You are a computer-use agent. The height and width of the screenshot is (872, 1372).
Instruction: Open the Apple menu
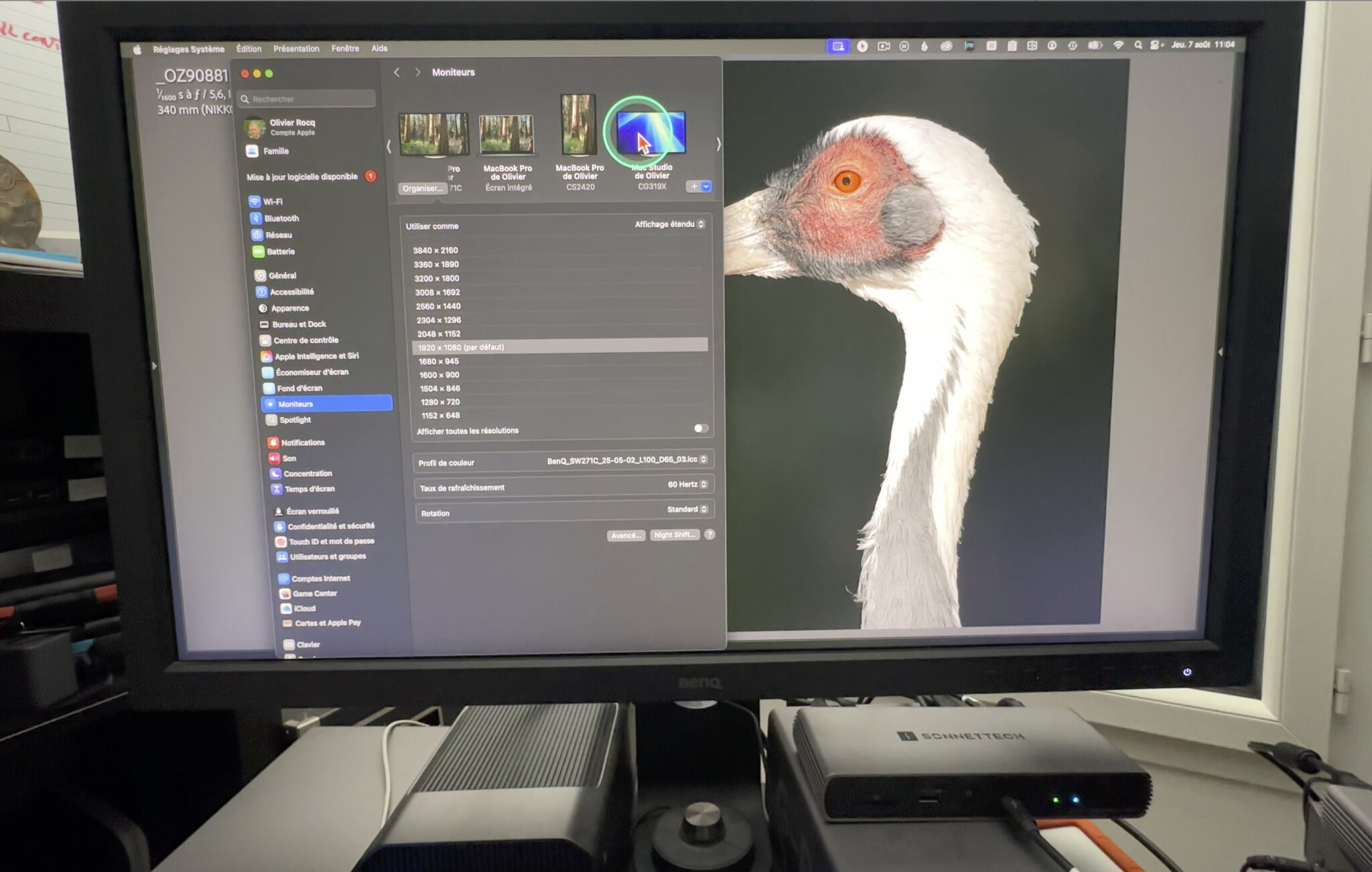tap(137, 50)
